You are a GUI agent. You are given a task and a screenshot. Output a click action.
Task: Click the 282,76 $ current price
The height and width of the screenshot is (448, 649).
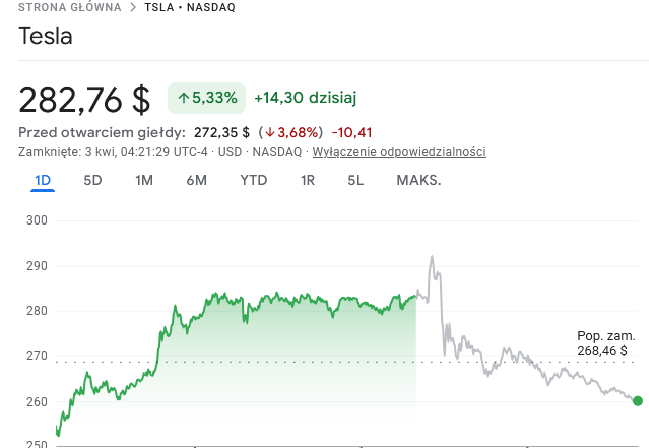(x=84, y=99)
